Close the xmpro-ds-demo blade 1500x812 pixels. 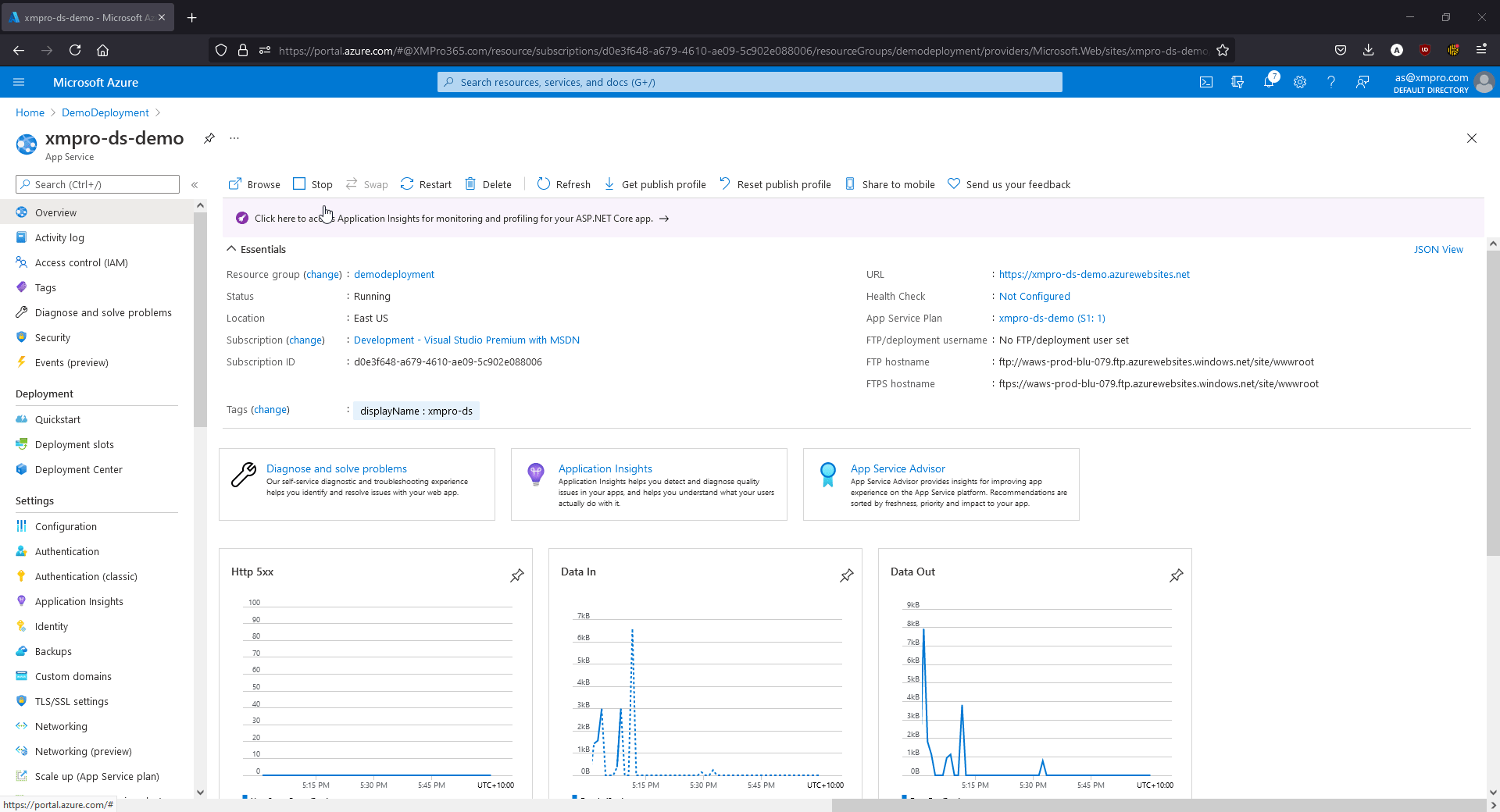click(1472, 138)
